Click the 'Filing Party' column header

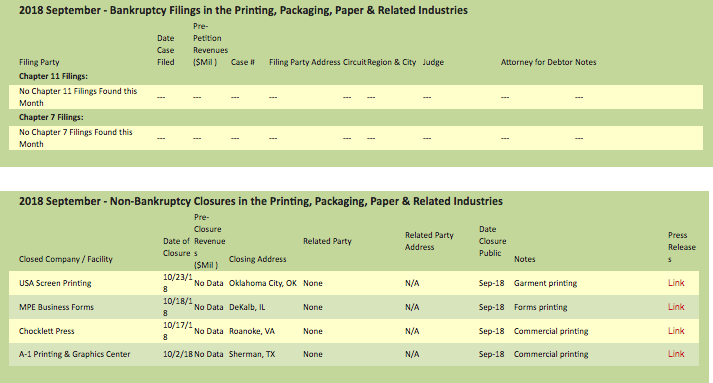[x=39, y=62]
